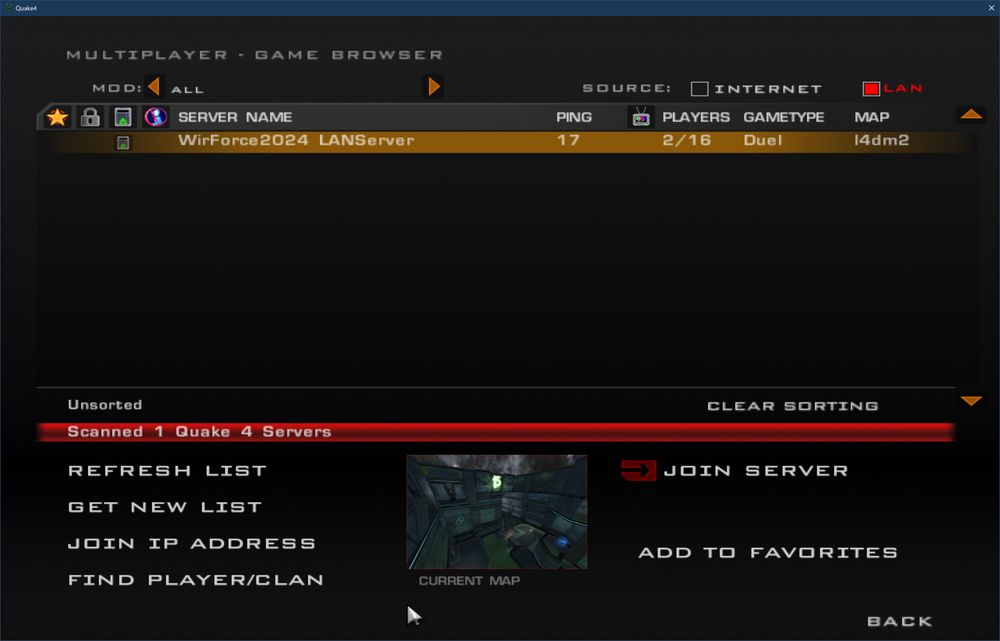Sort by dedicated server icon column
This screenshot has height=641, width=1000.
(122, 117)
